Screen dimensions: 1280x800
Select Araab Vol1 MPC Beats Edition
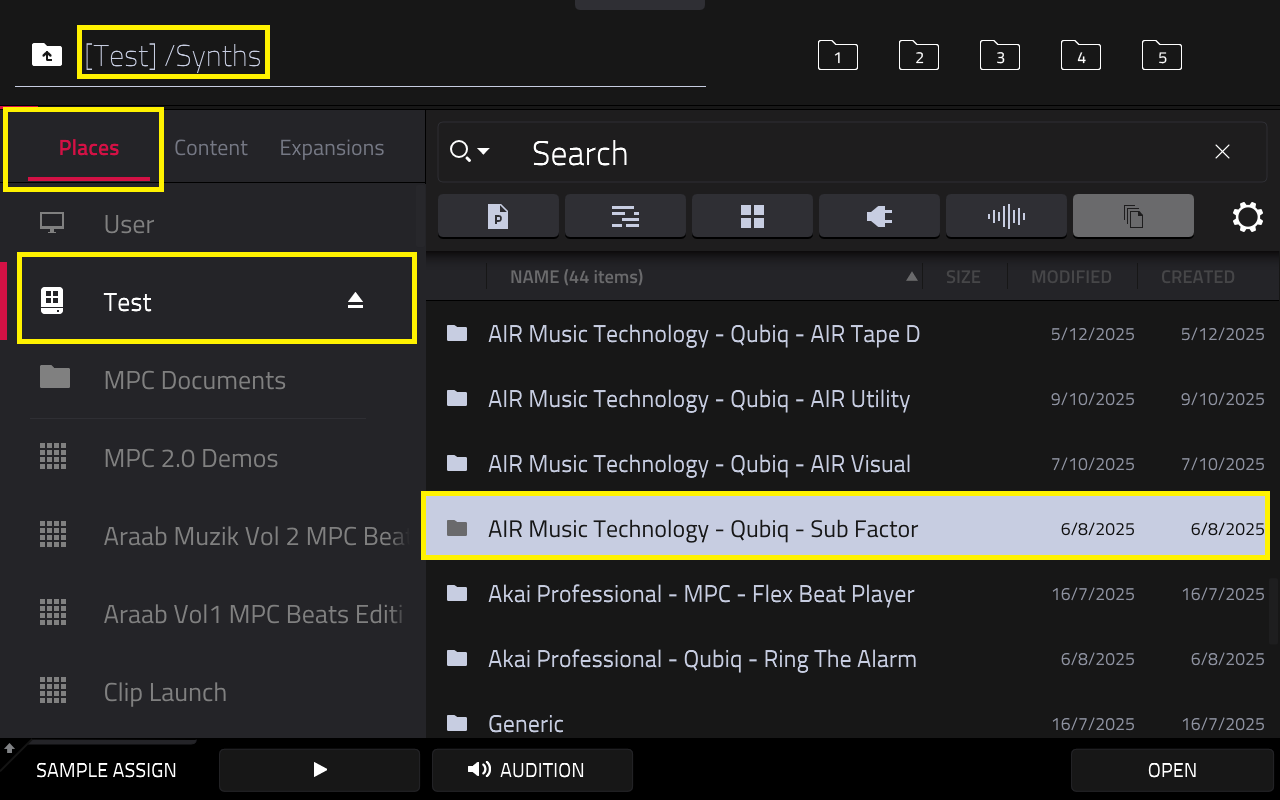[213, 614]
